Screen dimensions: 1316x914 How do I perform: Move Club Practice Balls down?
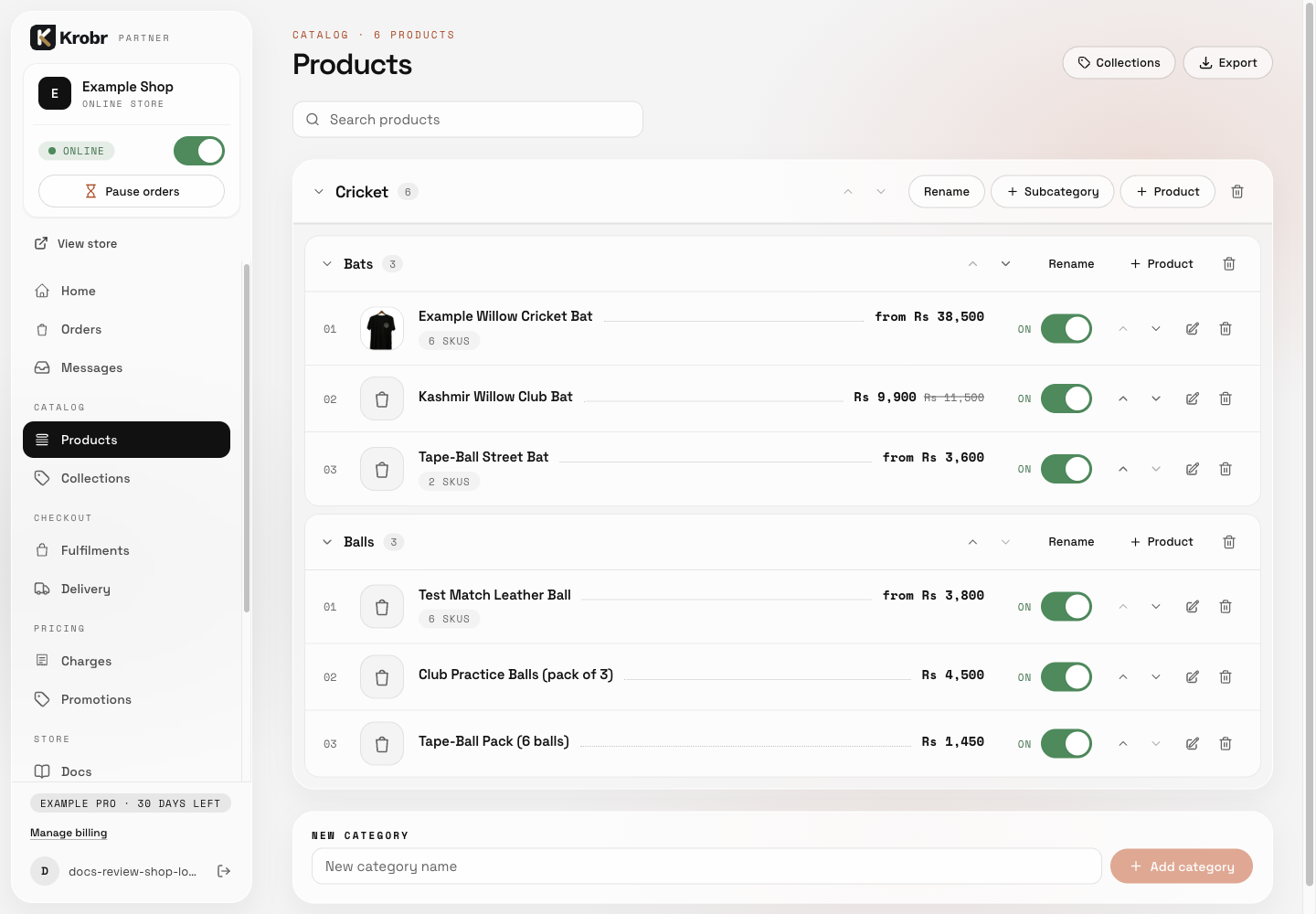(x=1156, y=677)
